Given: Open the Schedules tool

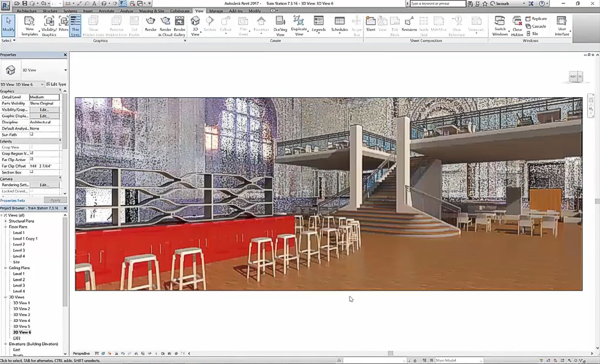Looking at the screenshot, I should pos(339,24).
